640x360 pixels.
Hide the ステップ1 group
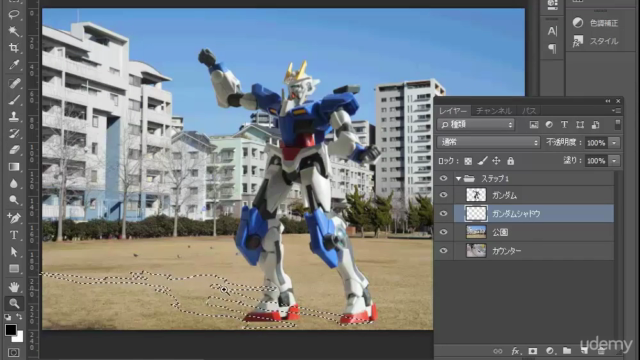[x=443, y=178]
